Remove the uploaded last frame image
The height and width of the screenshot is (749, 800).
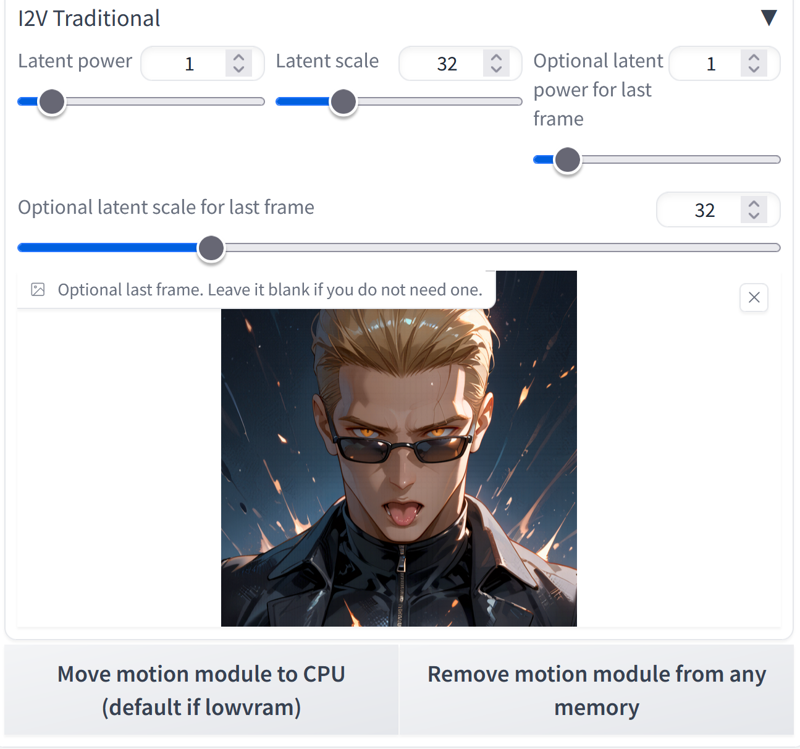754,297
